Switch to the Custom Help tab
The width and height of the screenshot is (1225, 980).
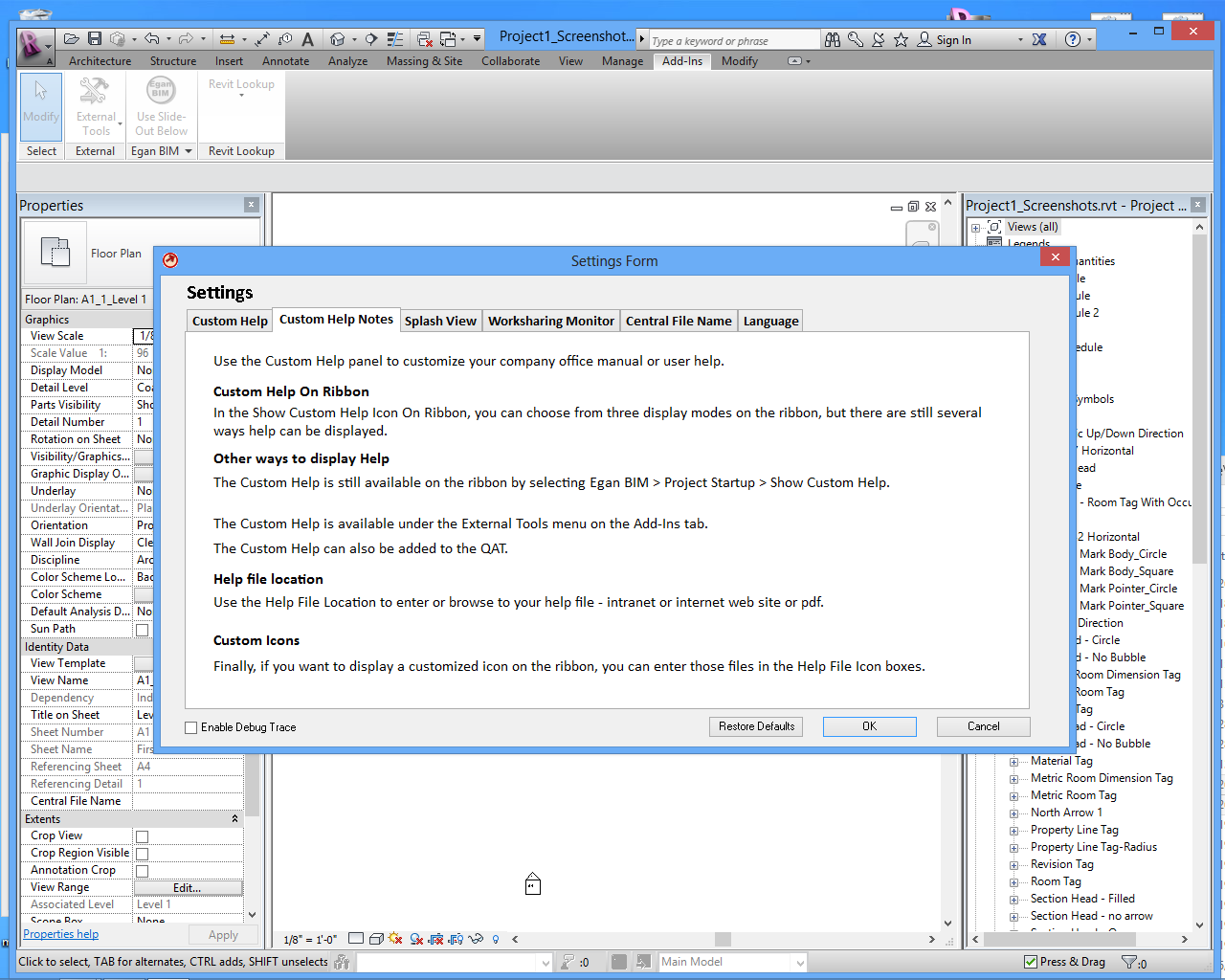tap(230, 321)
